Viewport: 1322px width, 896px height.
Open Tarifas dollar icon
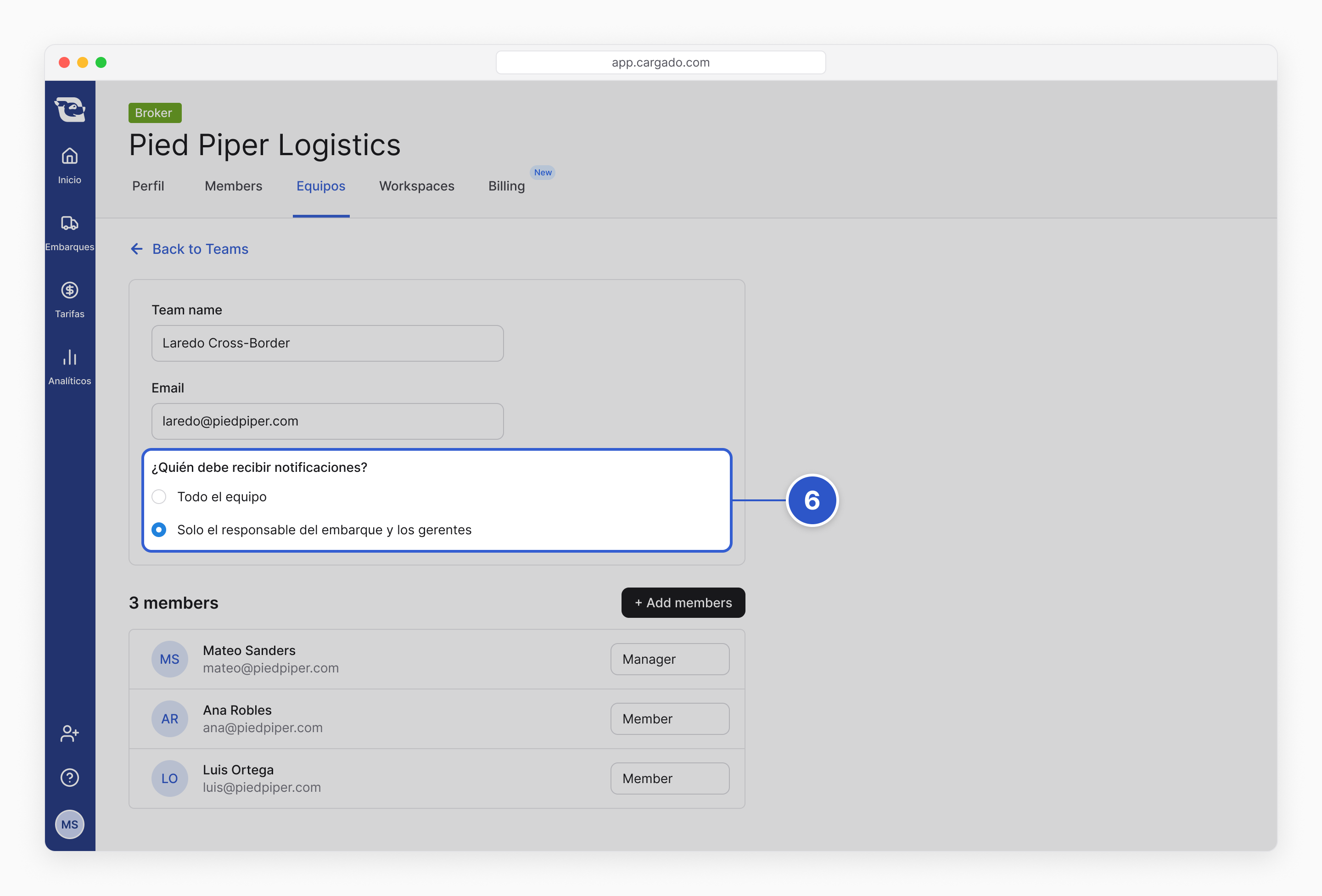[69, 290]
